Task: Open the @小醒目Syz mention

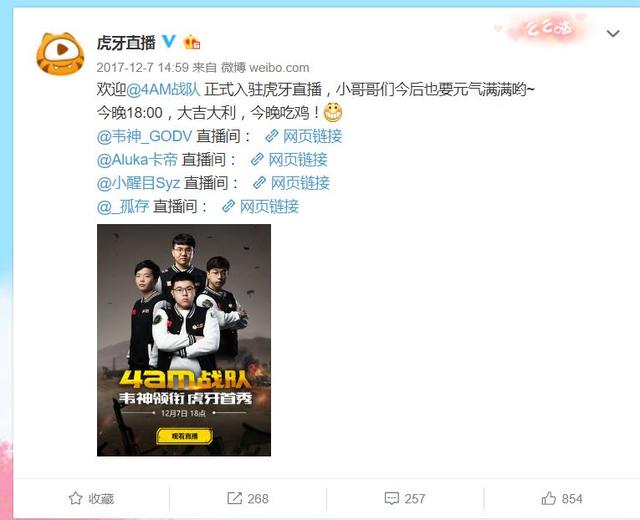Action: [138, 183]
